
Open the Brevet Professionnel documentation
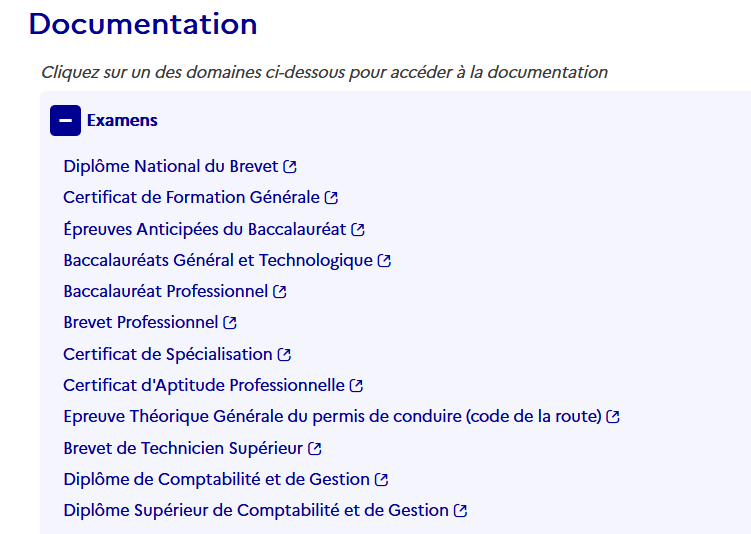[x=140, y=323]
